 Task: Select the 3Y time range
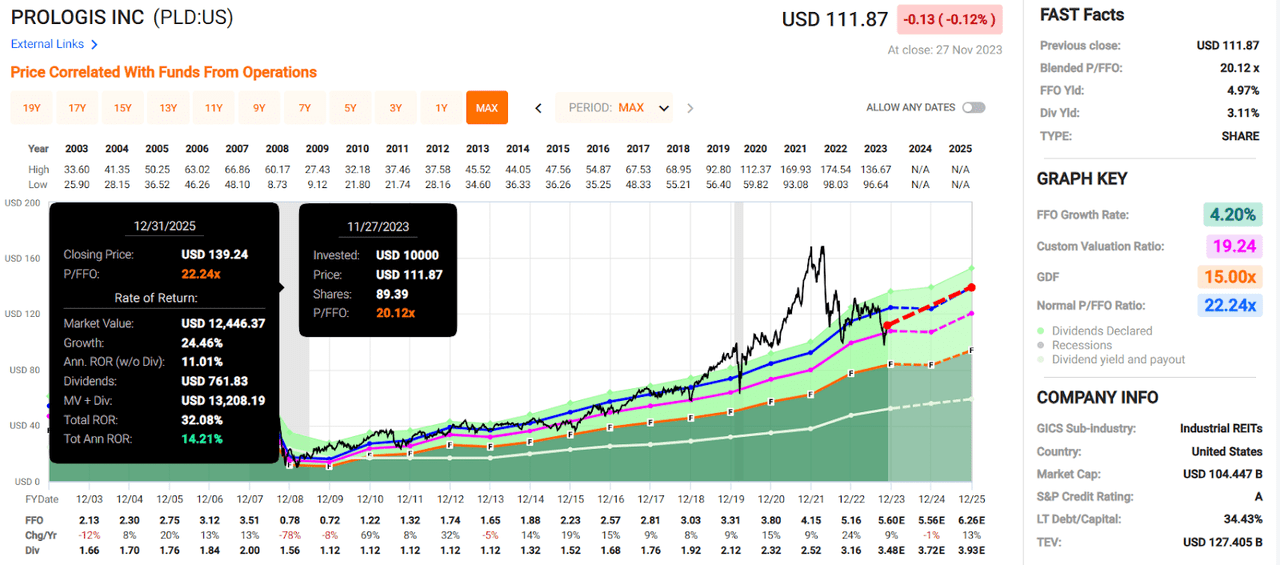[x=395, y=107]
